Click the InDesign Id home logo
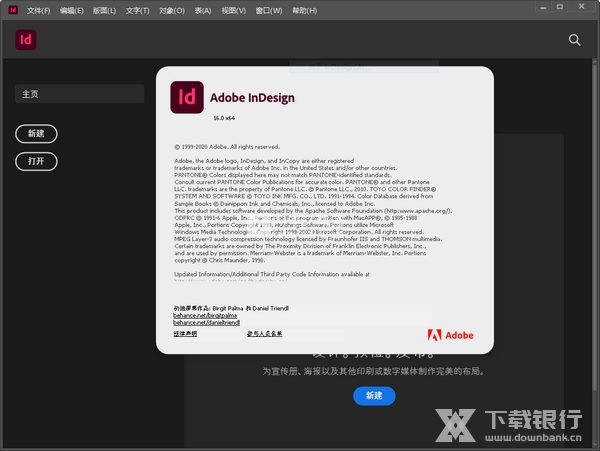Image resolution: width=600 pixels, height=451 pixels. (26, 40)
